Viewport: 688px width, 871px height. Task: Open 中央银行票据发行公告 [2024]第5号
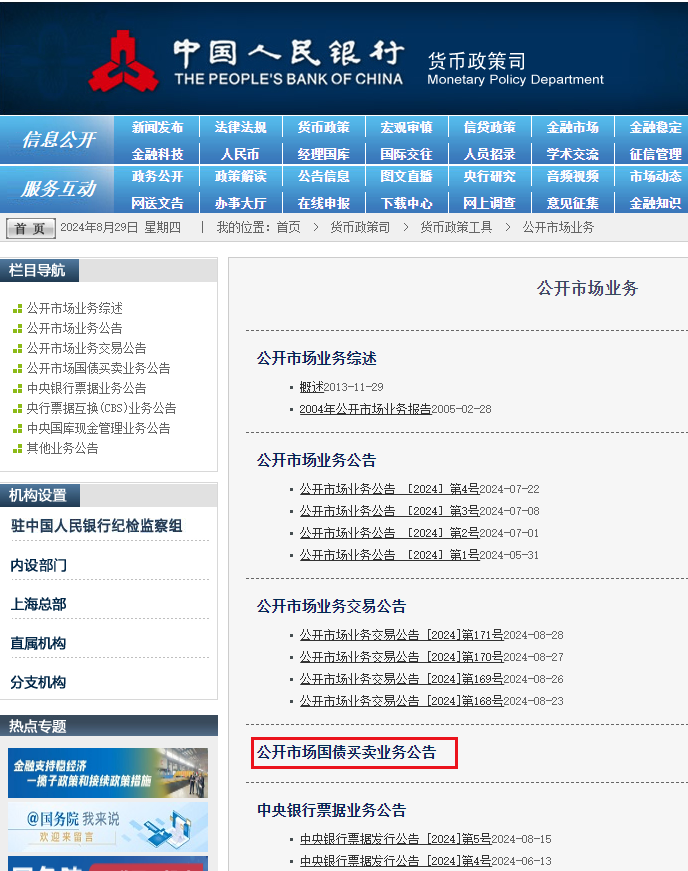point(395,838)
